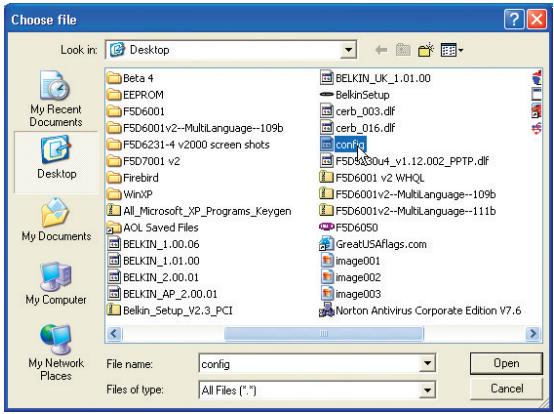Viewport: 554px width, 414px height.
Task: Select the Belkin_Setup_V2.3_PCI zip icon
Action: (x=114, y=310)
